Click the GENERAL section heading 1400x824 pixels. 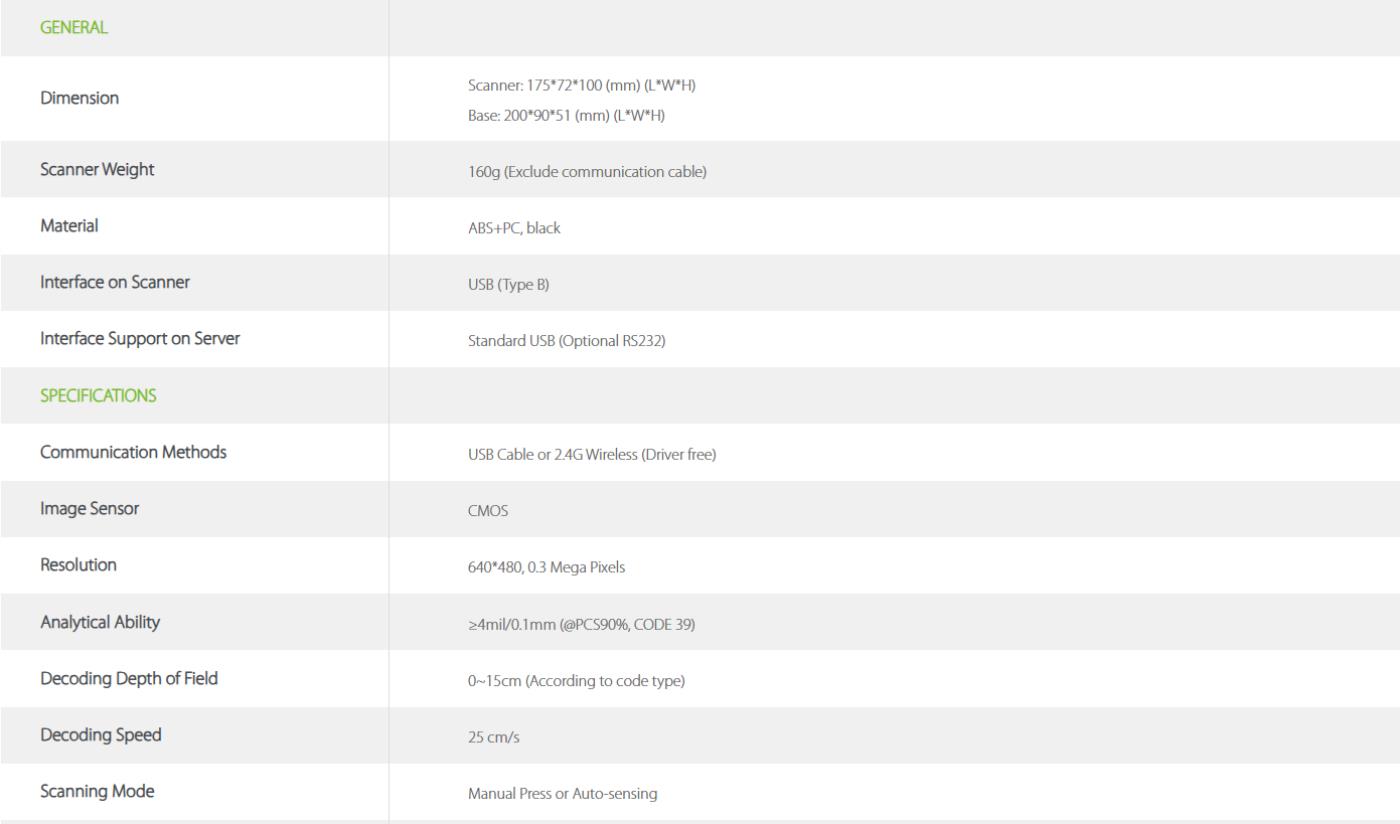pos(74,28)
